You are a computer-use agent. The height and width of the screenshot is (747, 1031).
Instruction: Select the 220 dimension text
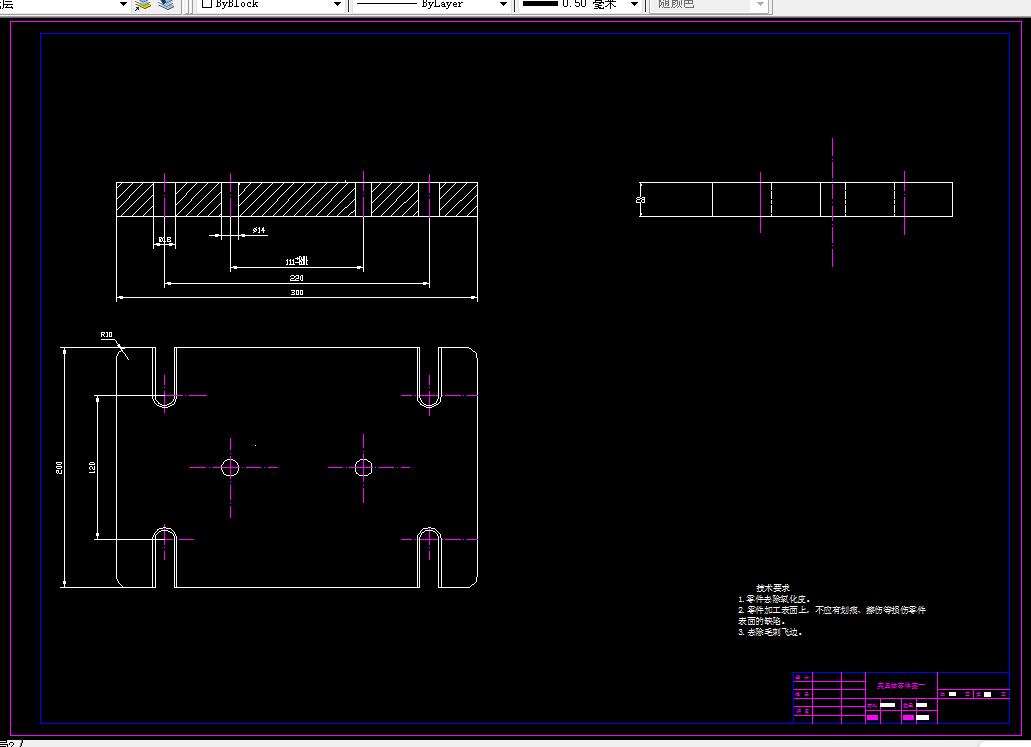coord(297,278)
